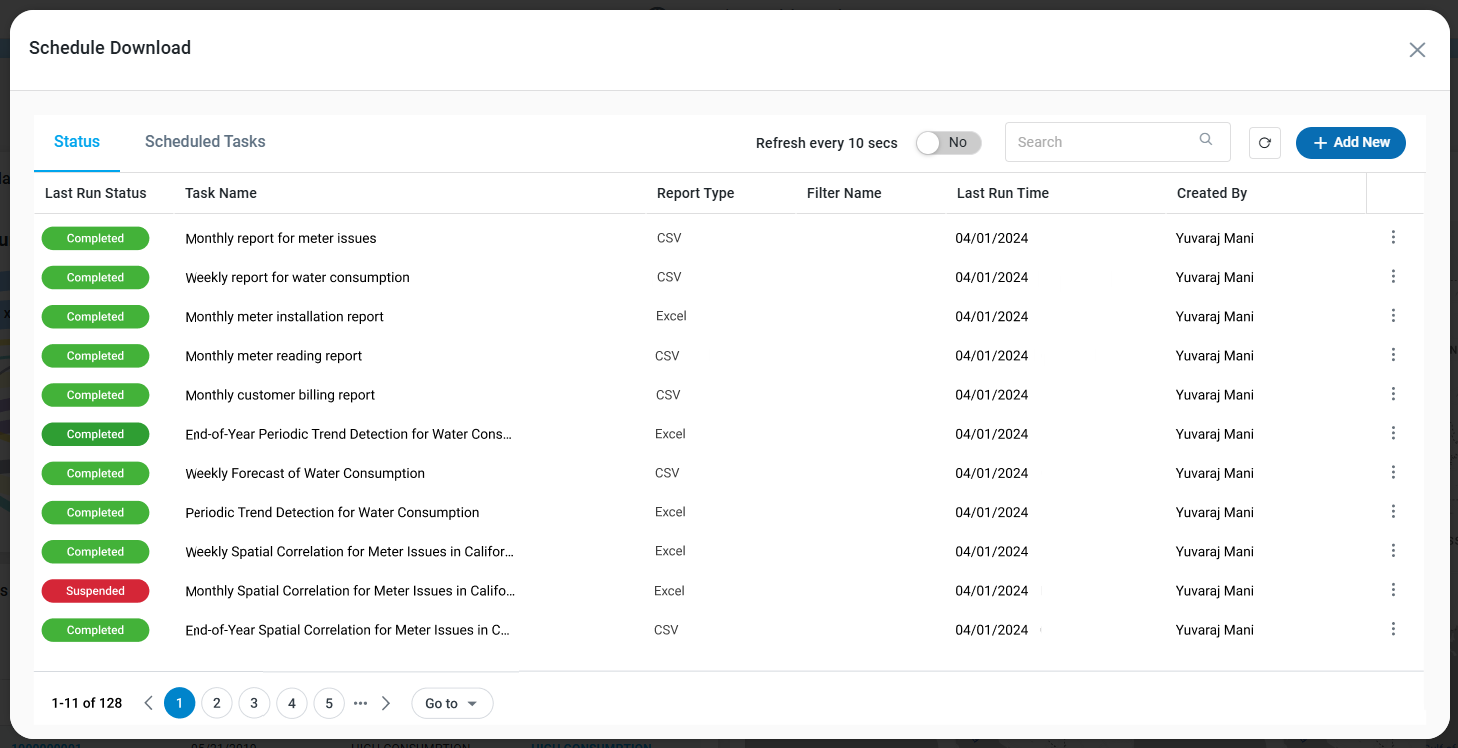
Task: Select page 5 in pagination
Action: tap(329, 703)
